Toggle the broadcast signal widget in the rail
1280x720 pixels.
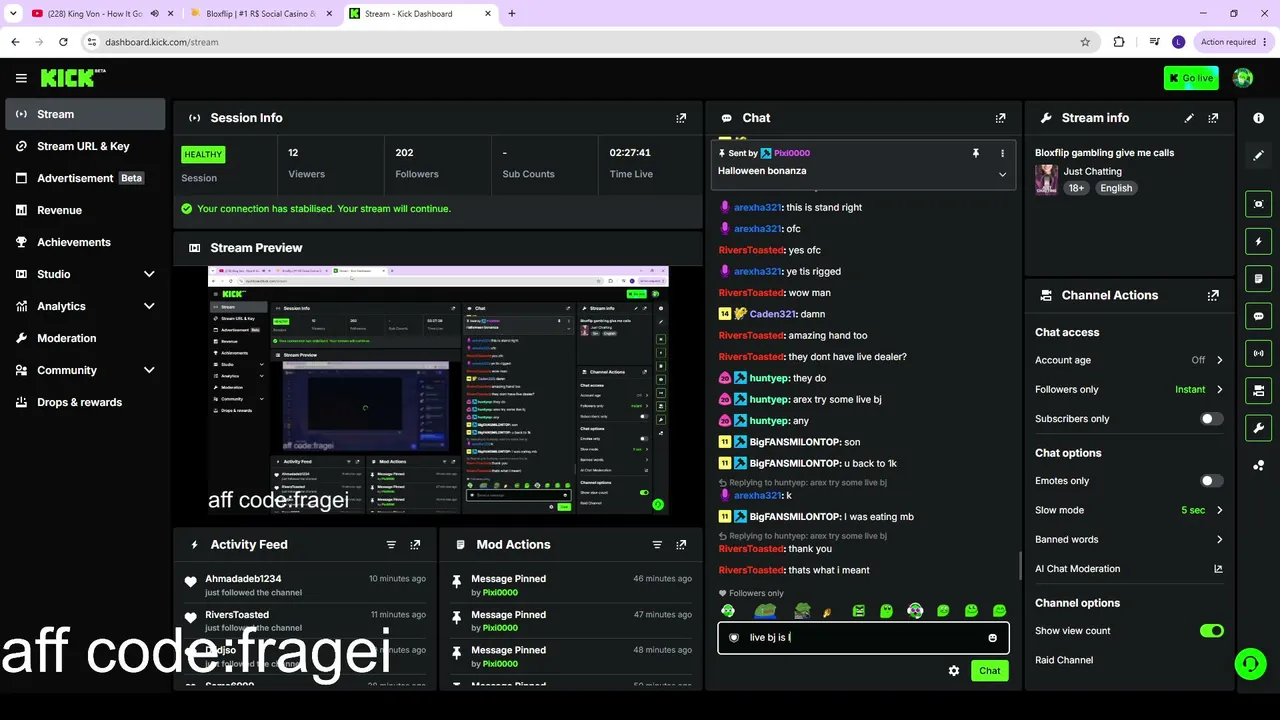[x=1259, y=353]
